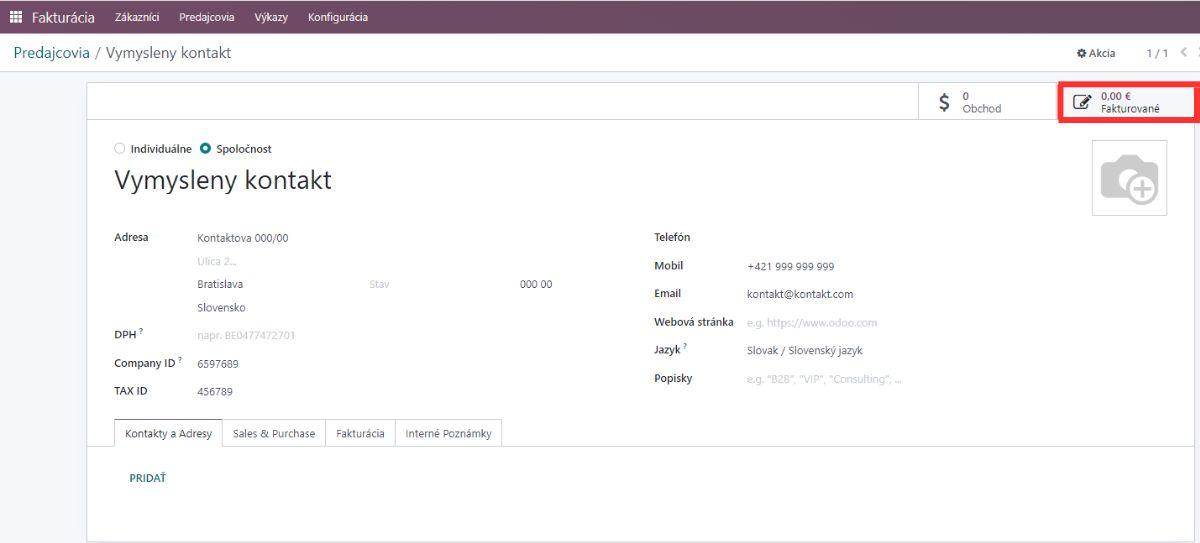Image resolution: width=1200 pixels, height=543 pixels.
Task: Go to previous record arrow
Action: (1184, 53)
